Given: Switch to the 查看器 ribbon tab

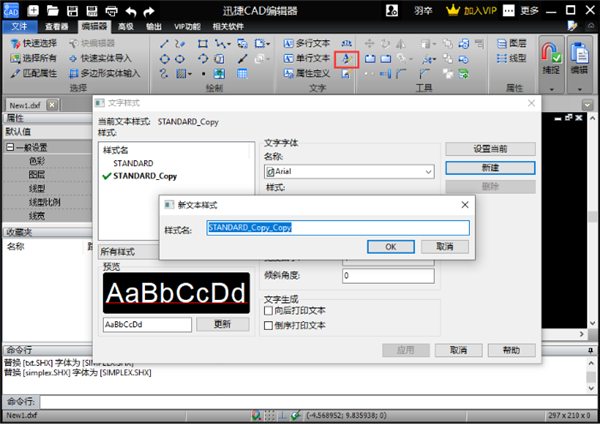Looking at the screenshot, I should (57, 26).
